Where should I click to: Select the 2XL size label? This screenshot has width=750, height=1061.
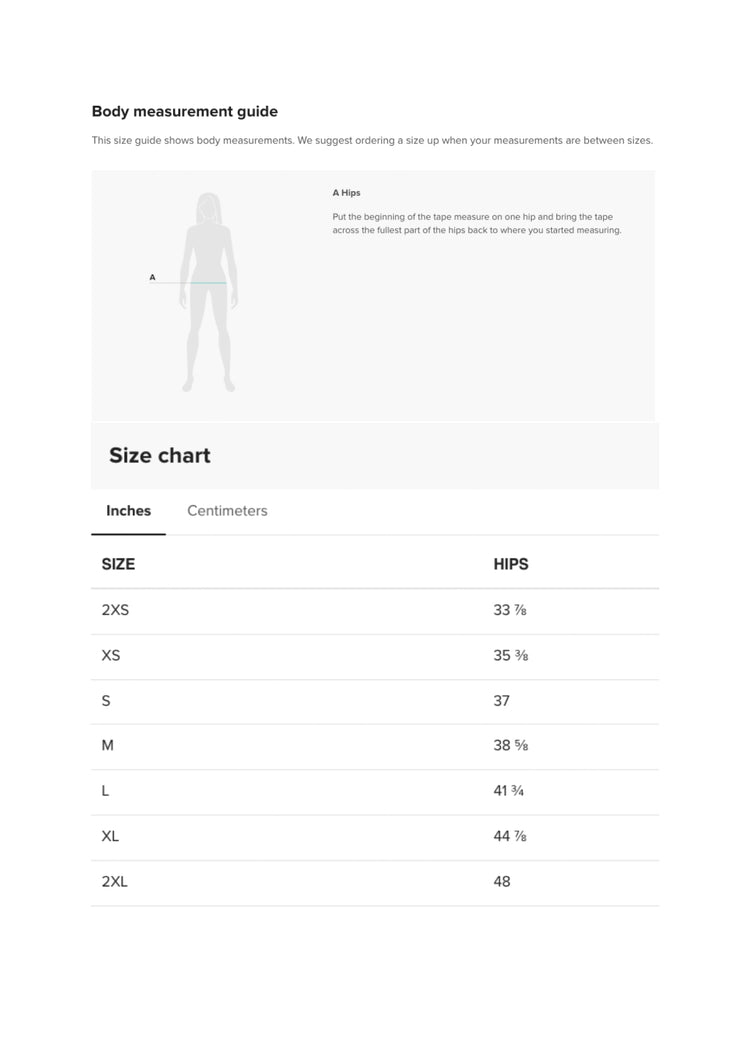pos(114,882)
